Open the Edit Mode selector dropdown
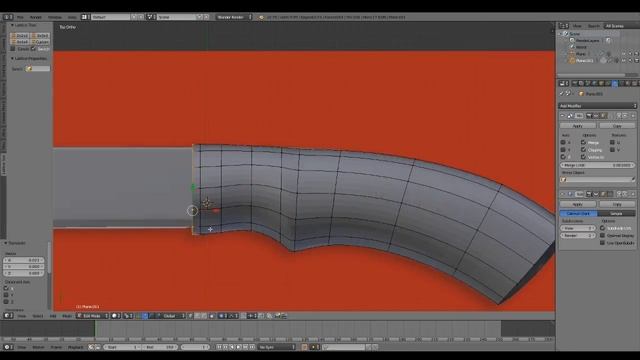The height and width of the screenshot is (360, 640). pos(92,316)
